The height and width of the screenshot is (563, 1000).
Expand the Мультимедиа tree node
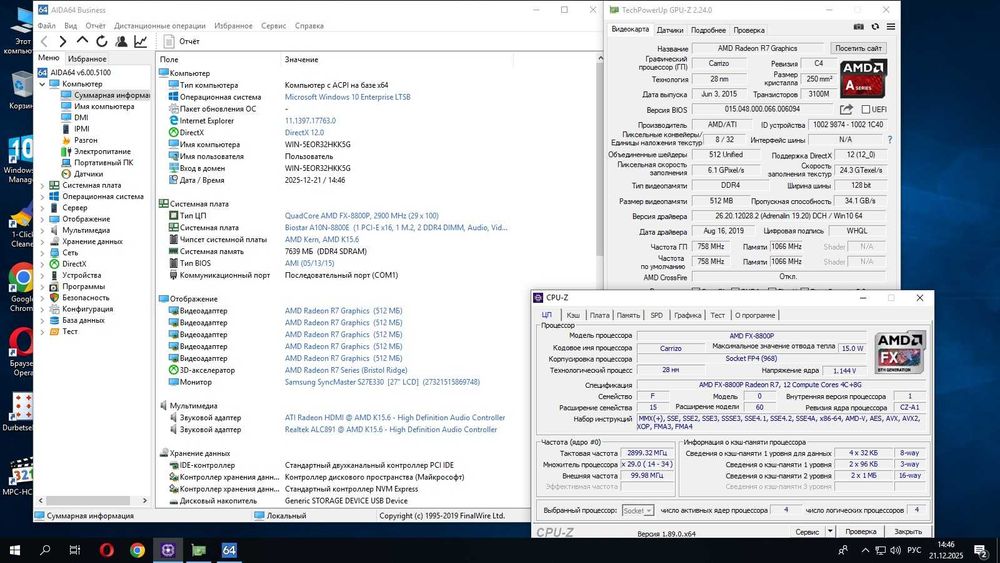[x=43, y=231]
